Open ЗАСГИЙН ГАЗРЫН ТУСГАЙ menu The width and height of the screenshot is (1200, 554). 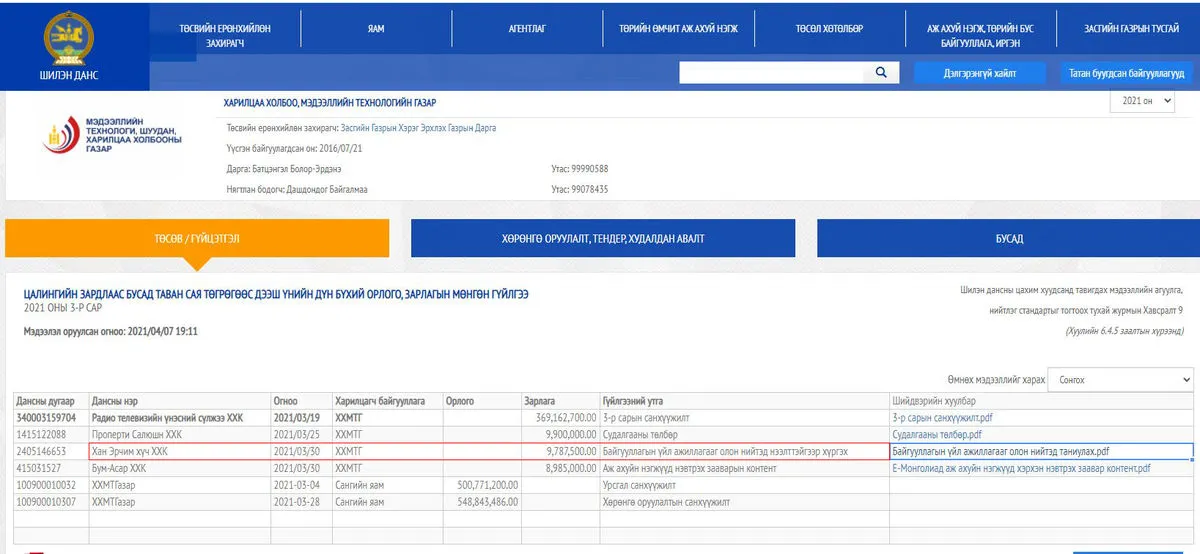coord(1131,29)
